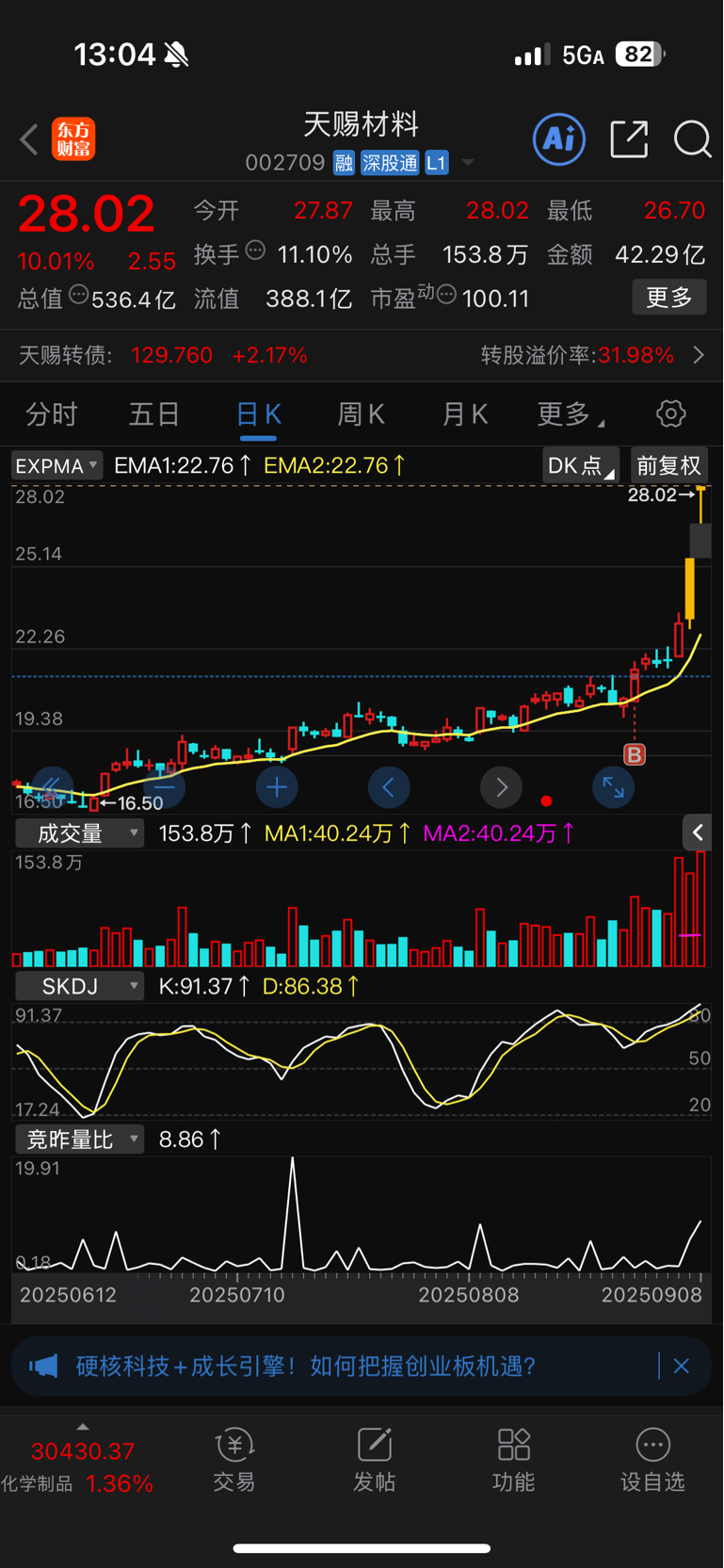Open 天赐转债 convertible bond row

(x=362, y=355)
